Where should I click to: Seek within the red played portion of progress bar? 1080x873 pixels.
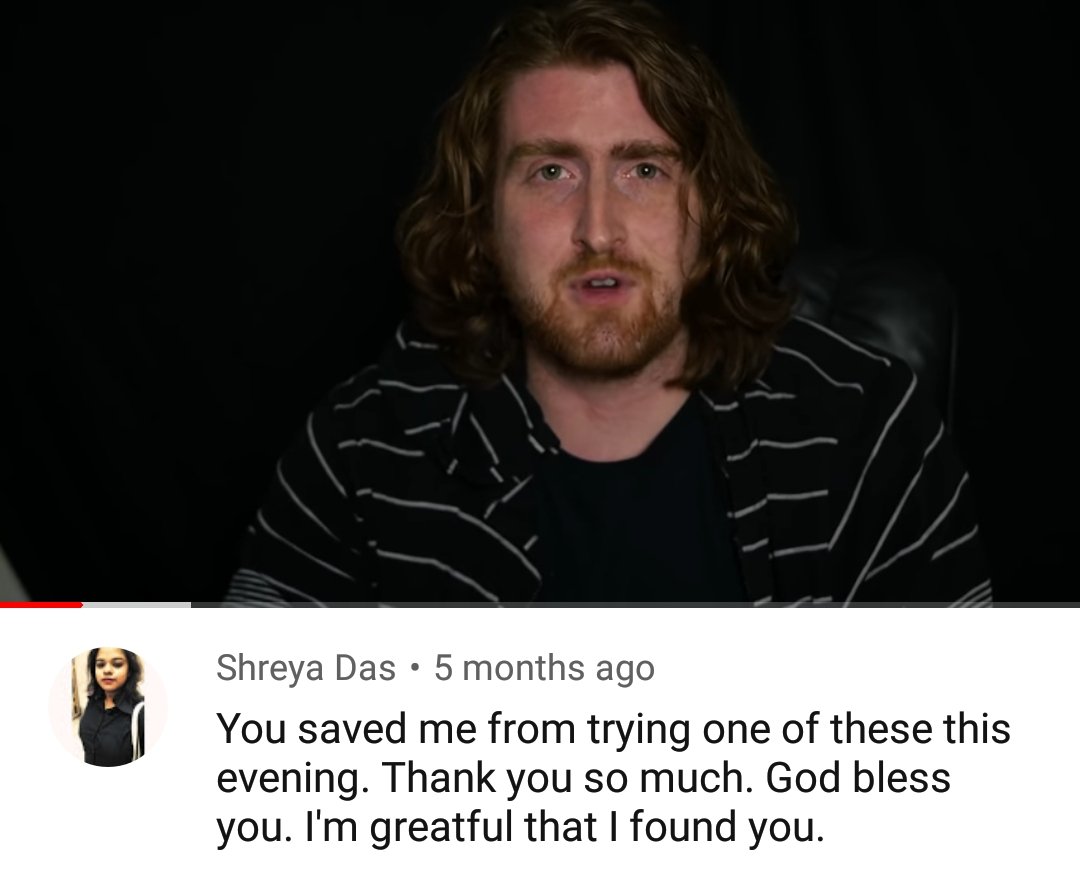[41, 605]
